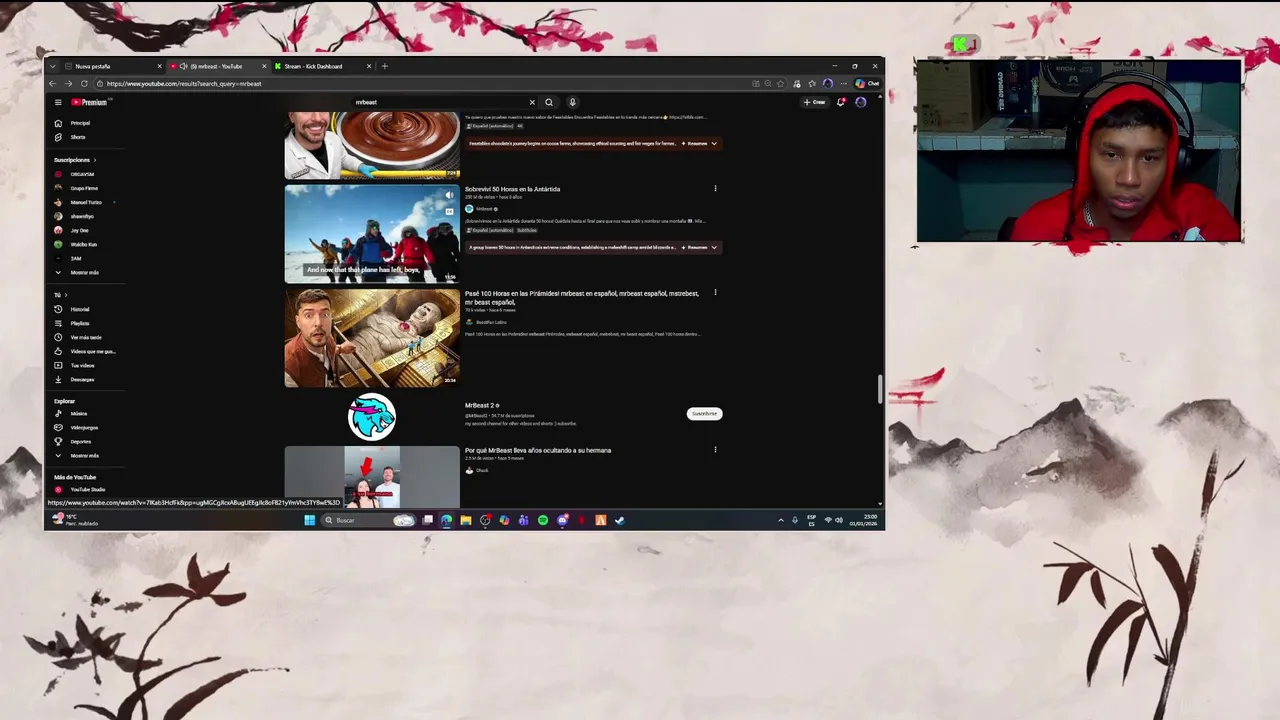Image resolution: width=1280 pixels, height=720 pixels.
Task: Open YouTube notifications bell
Action: tap(840, 102)
